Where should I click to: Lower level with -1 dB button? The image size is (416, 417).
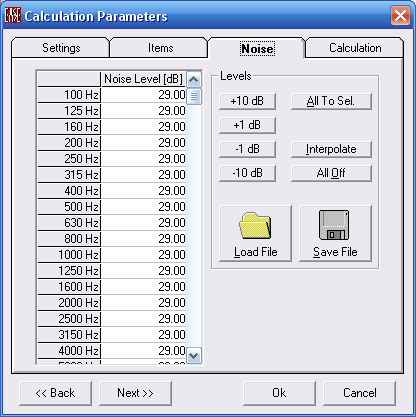[247, 149]
